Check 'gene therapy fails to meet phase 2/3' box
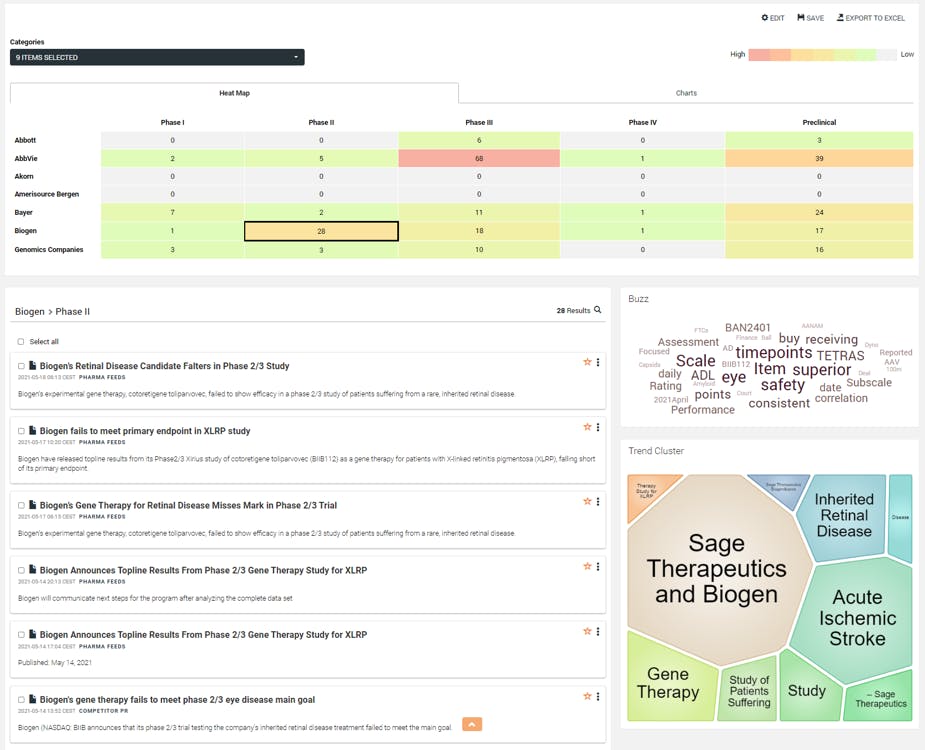 coord(21,699)
